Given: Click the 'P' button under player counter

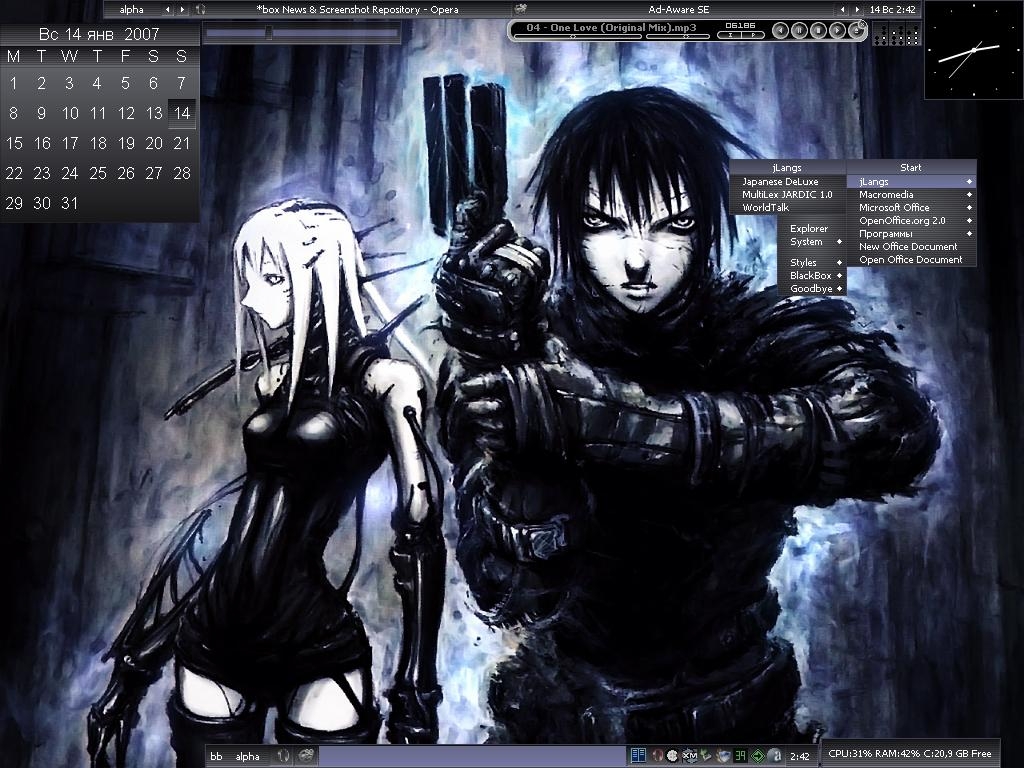Looking at the screenshot, I should 753,35.
